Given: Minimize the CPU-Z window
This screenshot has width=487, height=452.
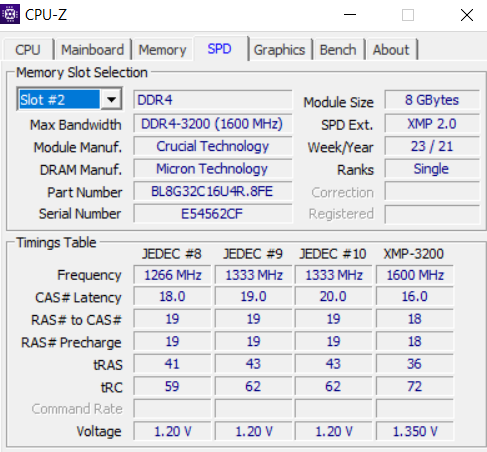Looking at the screenshot, I should (x=350, y=15).
